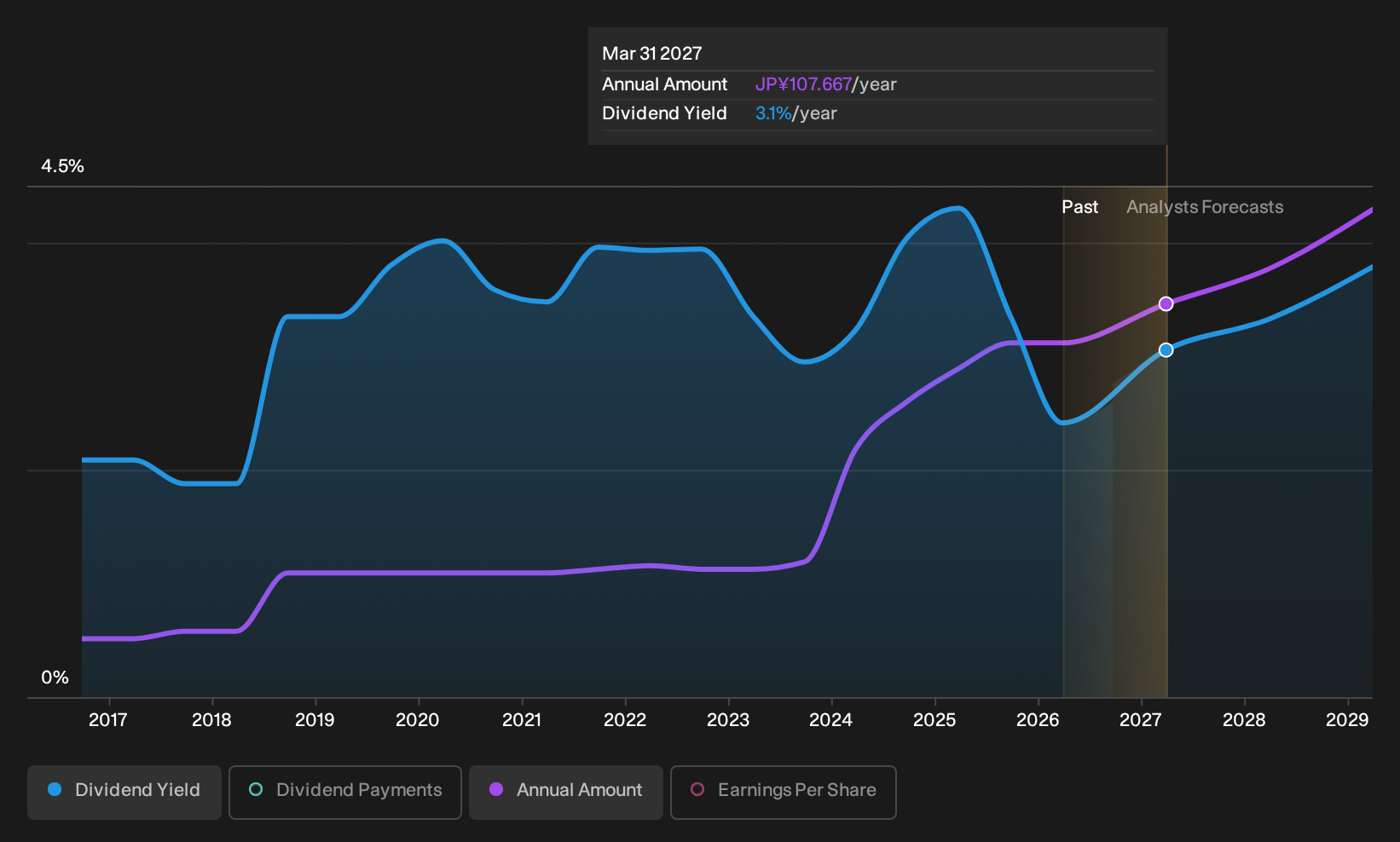Click the teal Dividend Payments circle icon
Image resolution: width=1400 pixels, height=842 pixels.
tap(256, 789)
